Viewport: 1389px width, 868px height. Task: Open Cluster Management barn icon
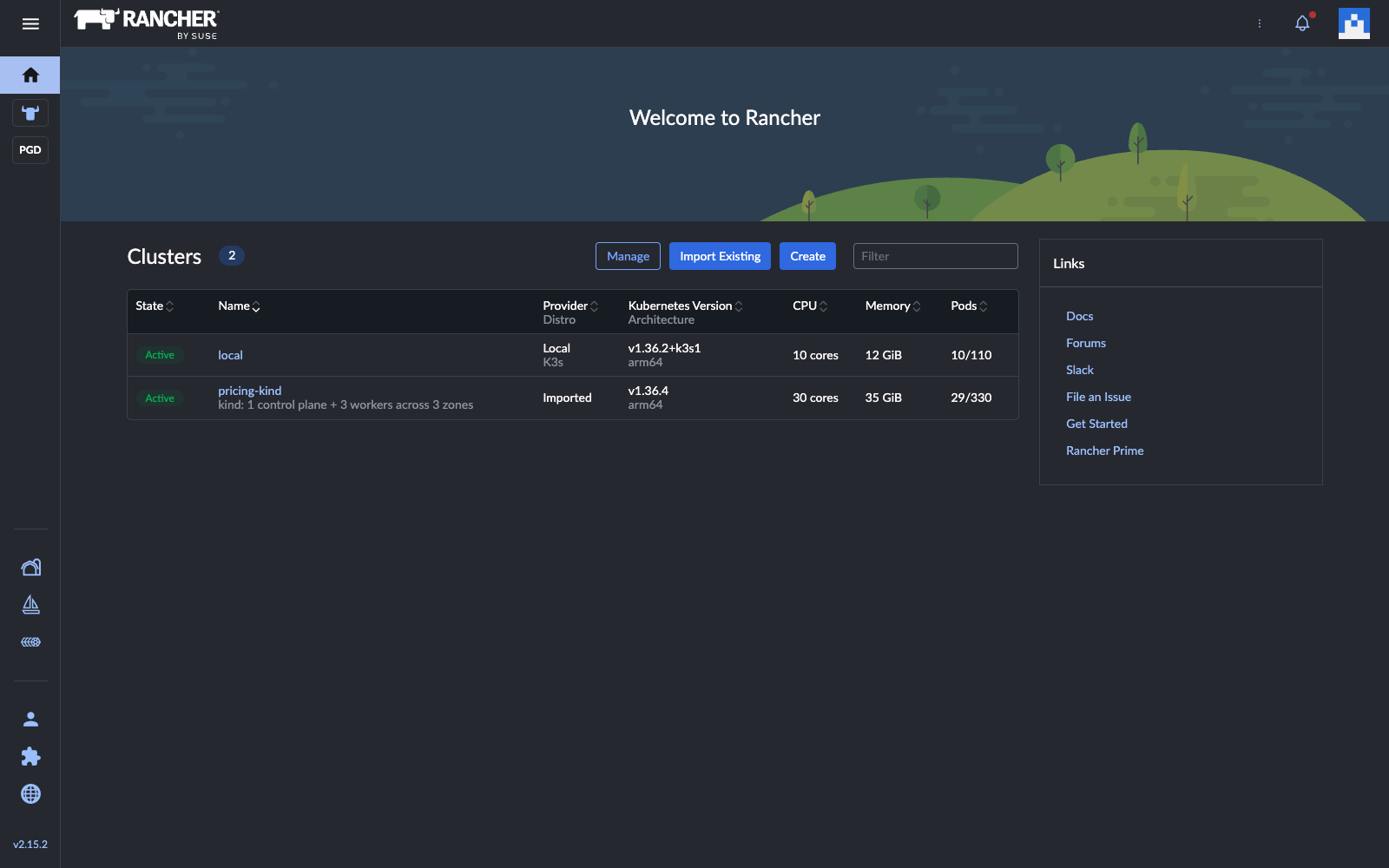click(x=30, y=567)
